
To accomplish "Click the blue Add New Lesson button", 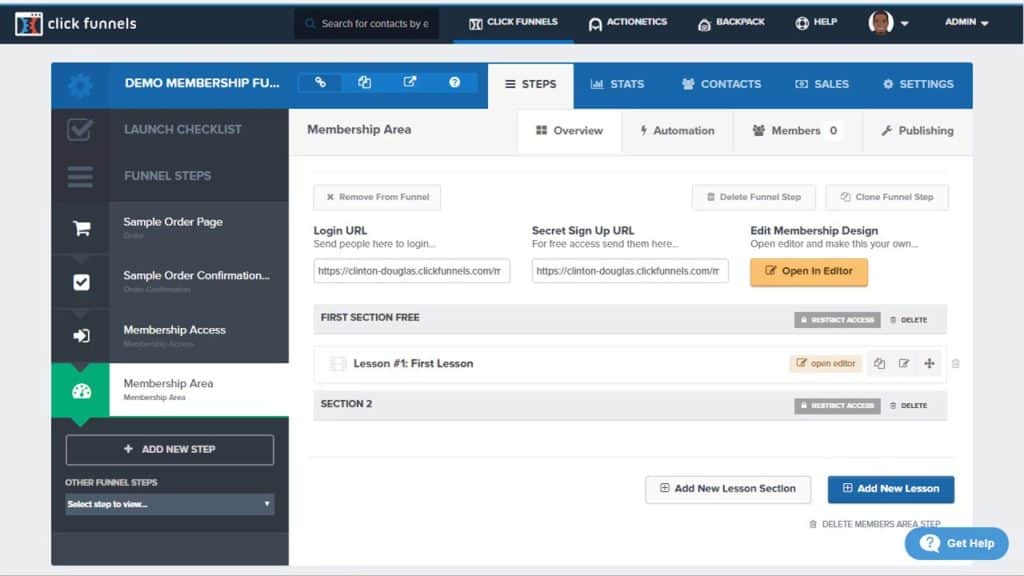I will (891, 488).
